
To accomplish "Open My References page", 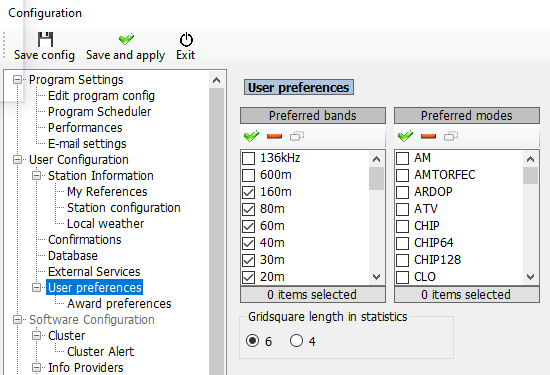I will 107,192.
